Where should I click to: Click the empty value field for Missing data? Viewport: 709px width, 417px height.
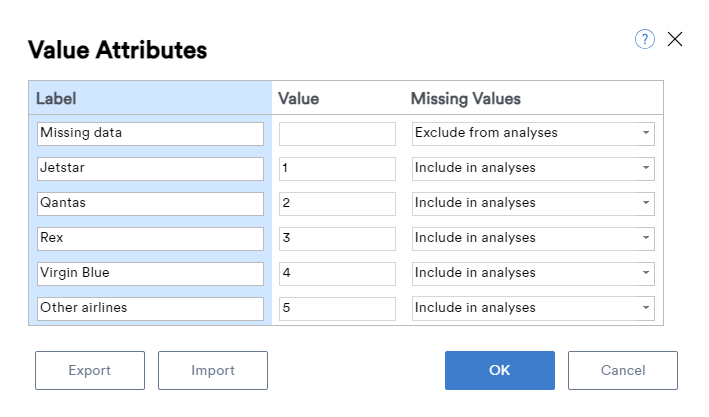[x=337, y=133]
